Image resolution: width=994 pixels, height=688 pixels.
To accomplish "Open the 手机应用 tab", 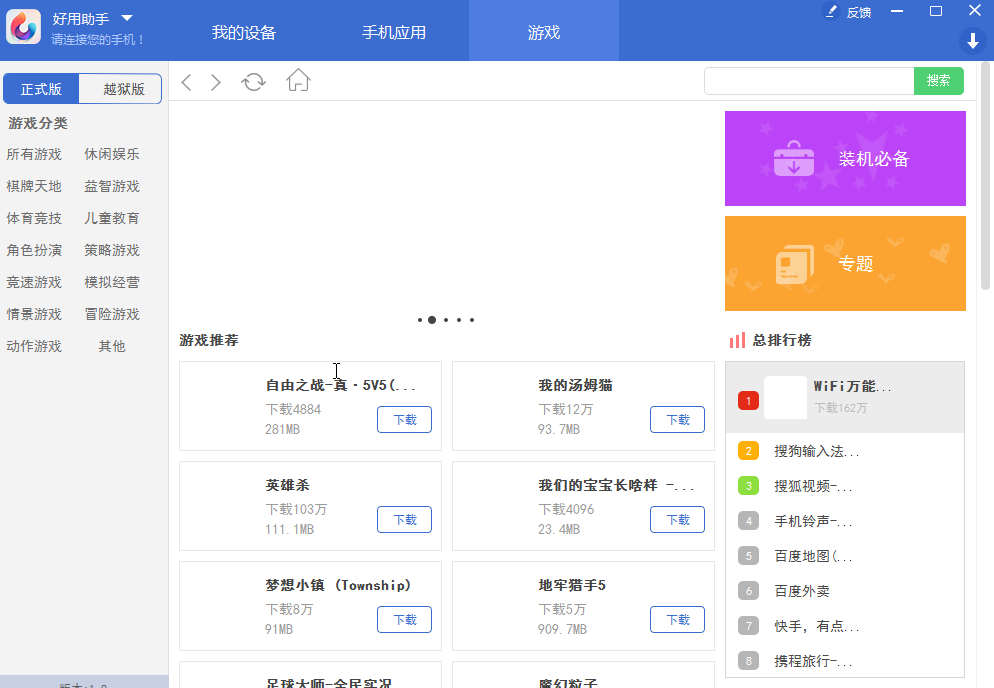I will (394, 32).
